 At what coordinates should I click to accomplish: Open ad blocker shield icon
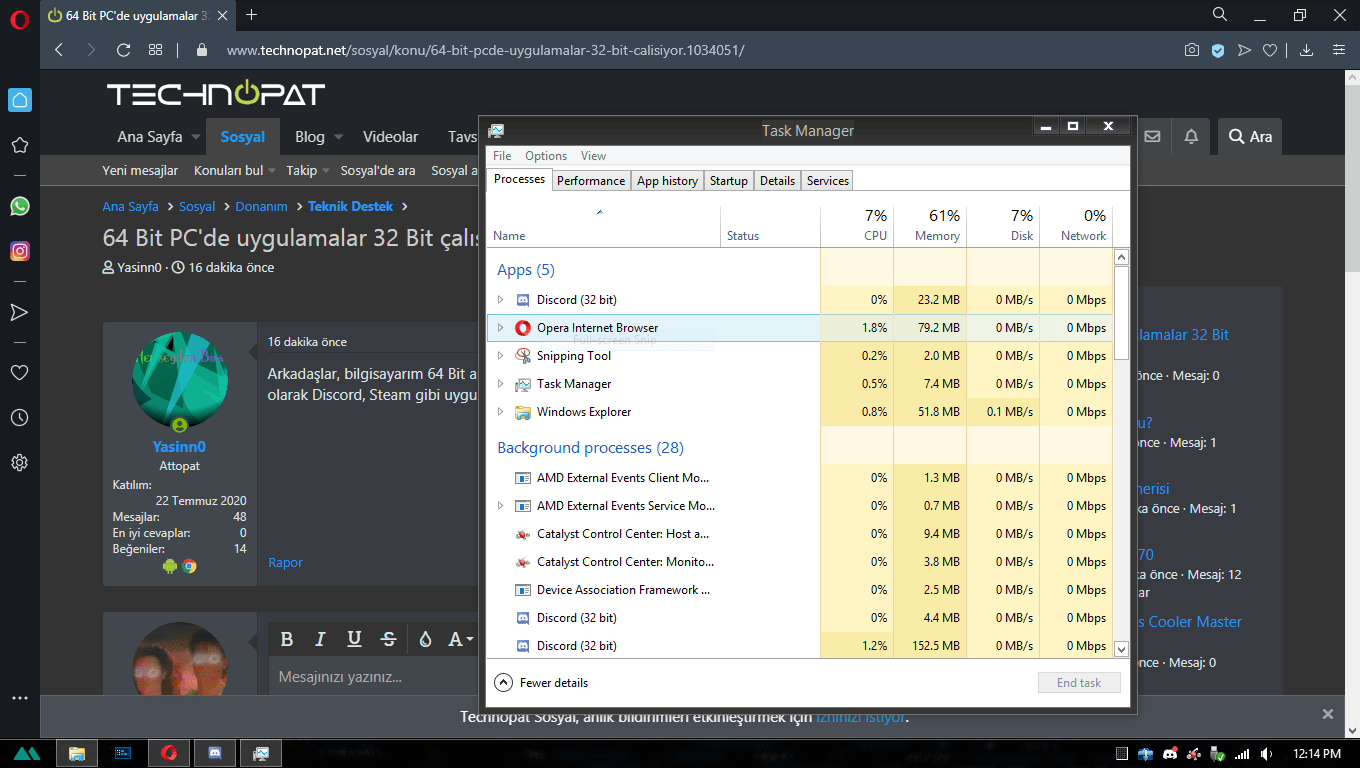(1218, 49)
